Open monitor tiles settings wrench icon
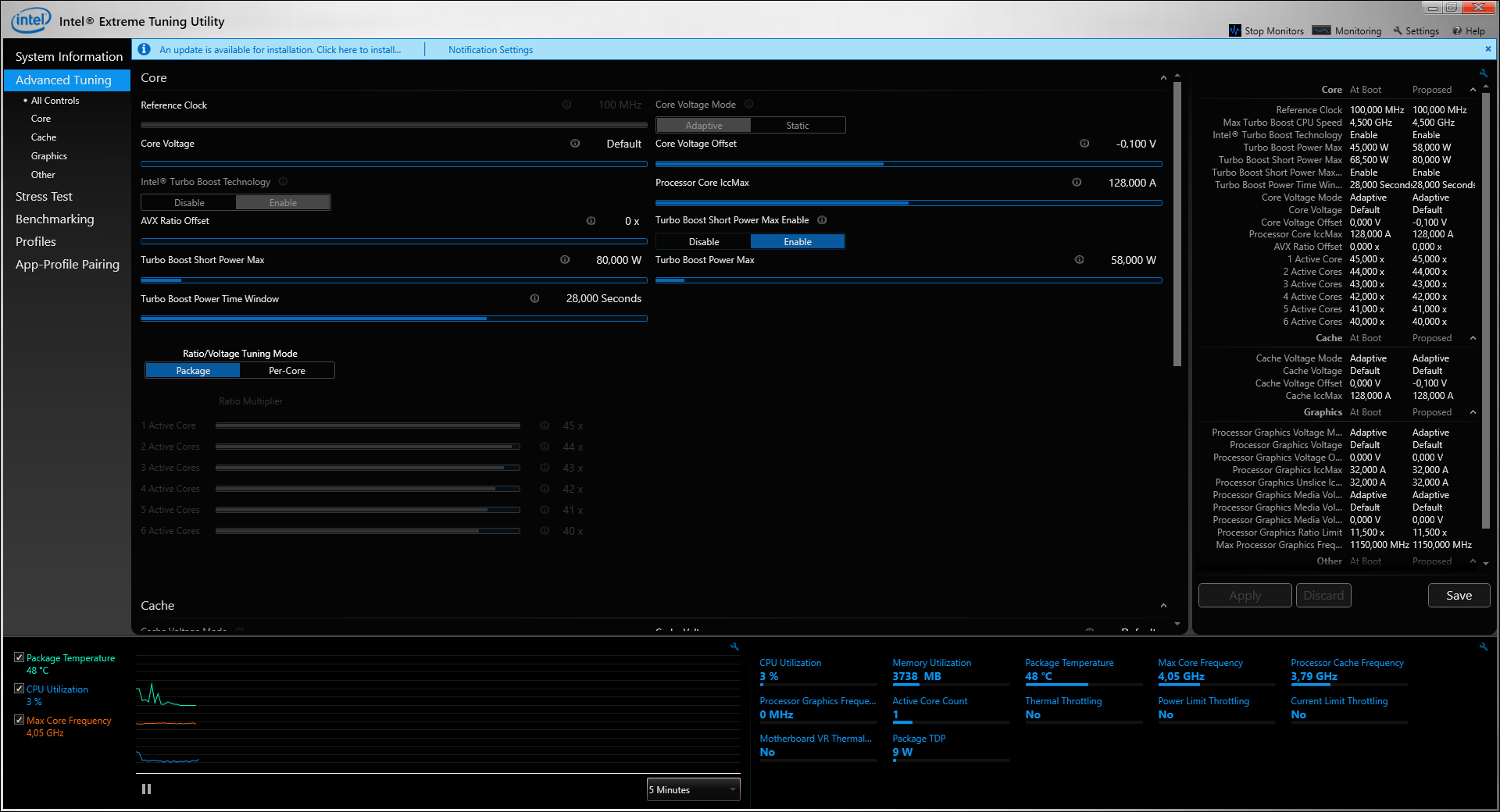Screen dimensions: 1500x812 tap(1484, 646)
